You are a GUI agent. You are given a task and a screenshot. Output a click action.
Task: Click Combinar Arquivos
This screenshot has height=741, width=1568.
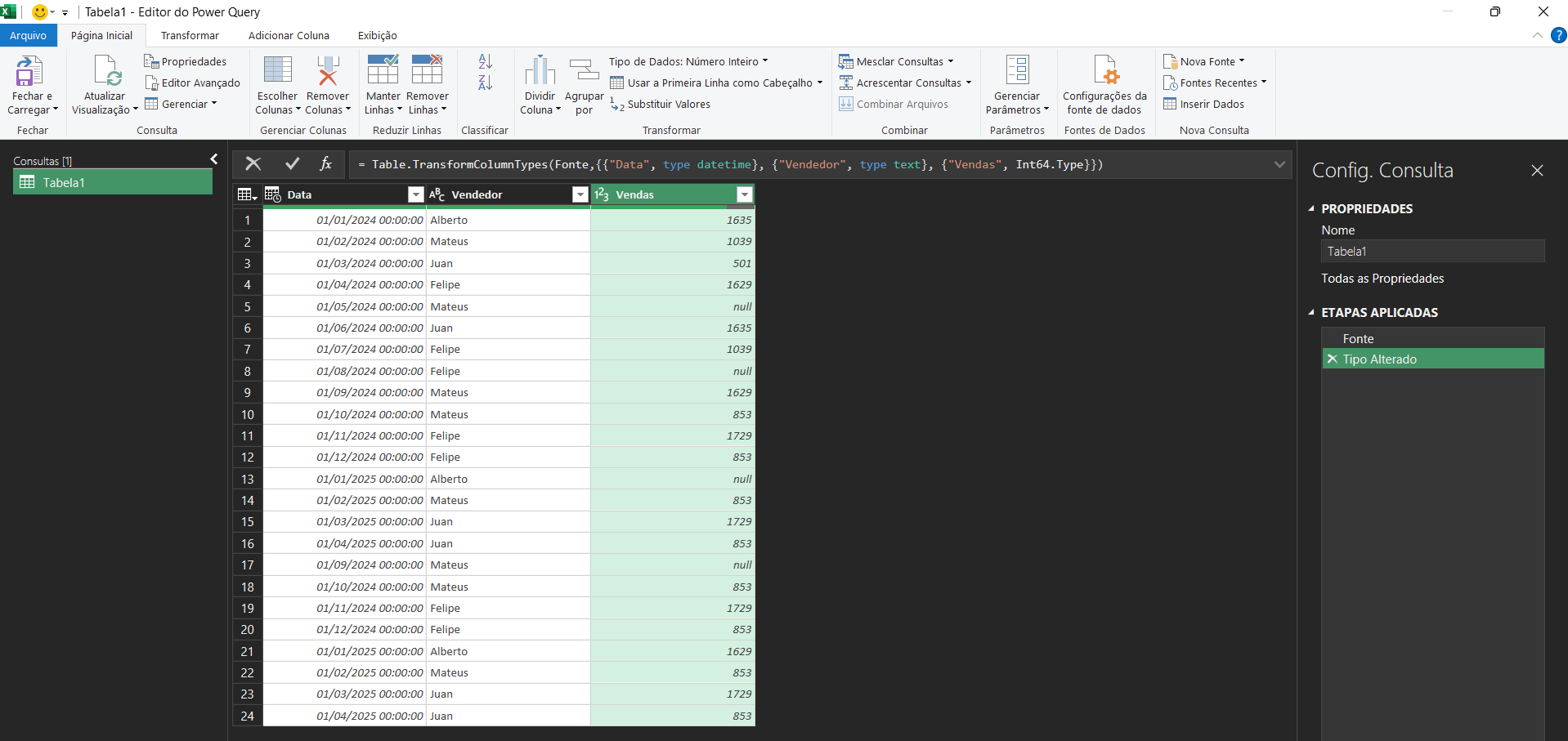(894, 104)
